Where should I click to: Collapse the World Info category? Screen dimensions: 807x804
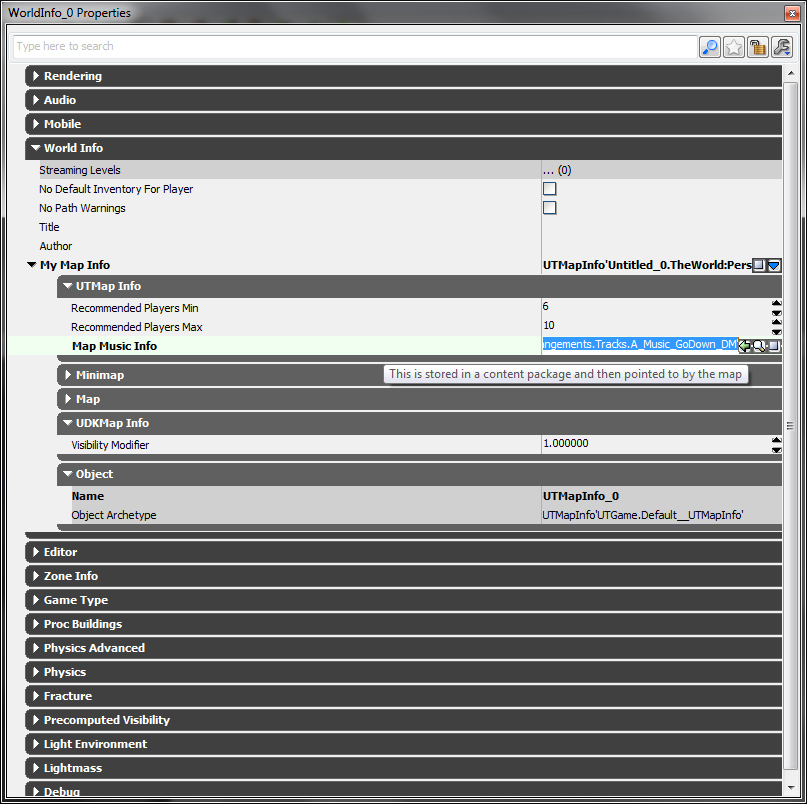coord(36,148)
